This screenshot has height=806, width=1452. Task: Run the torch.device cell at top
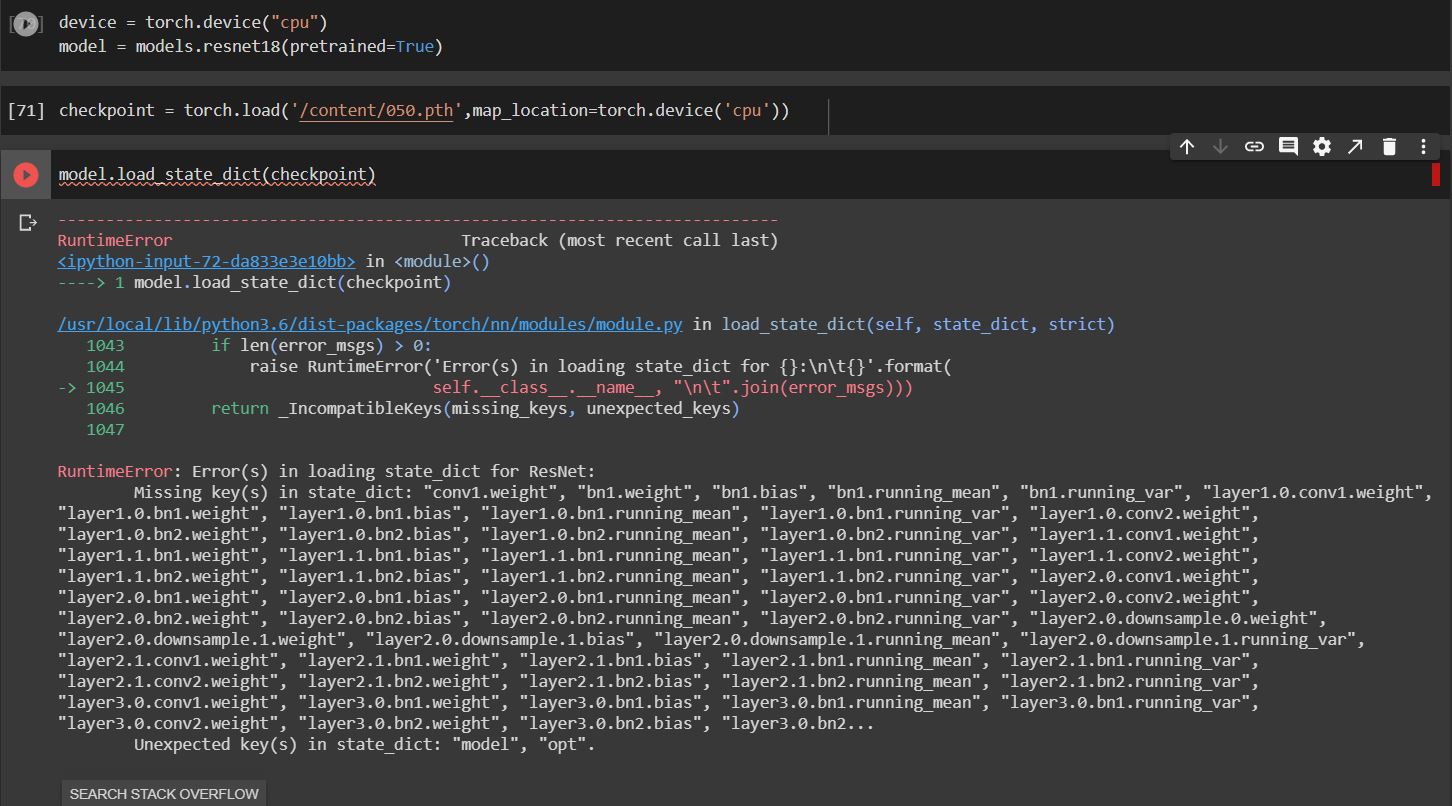coord(26,24)
